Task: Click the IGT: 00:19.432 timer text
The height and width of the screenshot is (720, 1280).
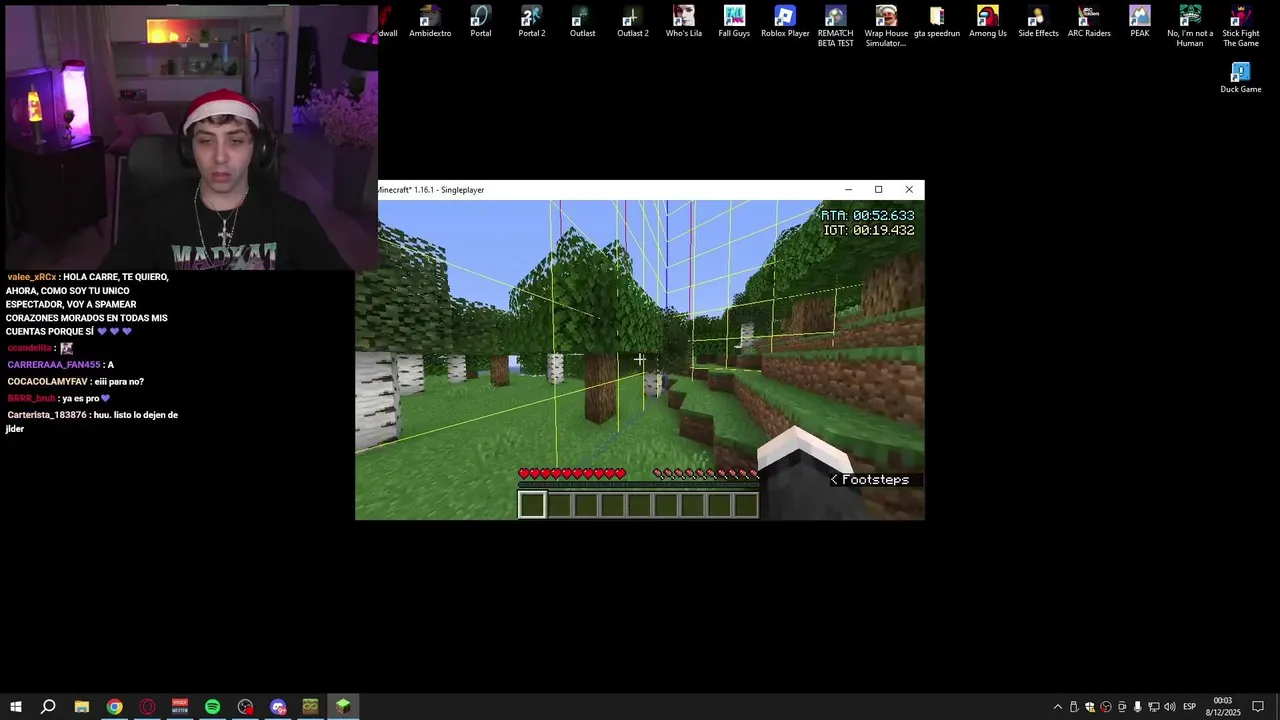Action: pos(868,231)
